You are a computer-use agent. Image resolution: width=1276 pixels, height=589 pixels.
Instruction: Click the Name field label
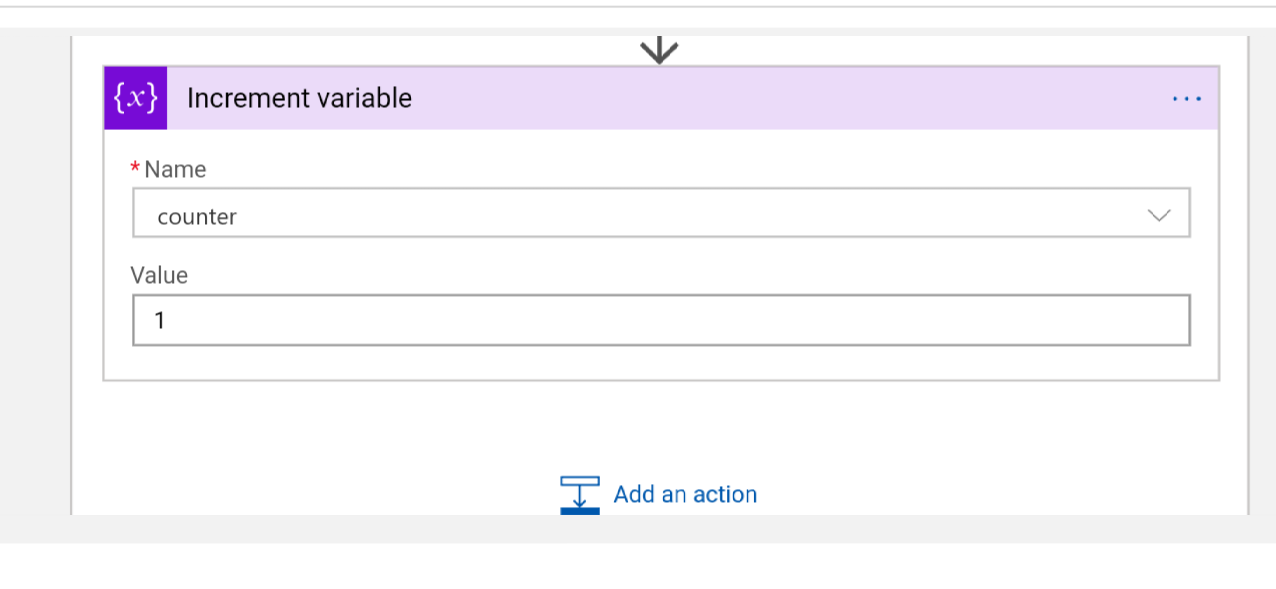[x=175, y=169]
